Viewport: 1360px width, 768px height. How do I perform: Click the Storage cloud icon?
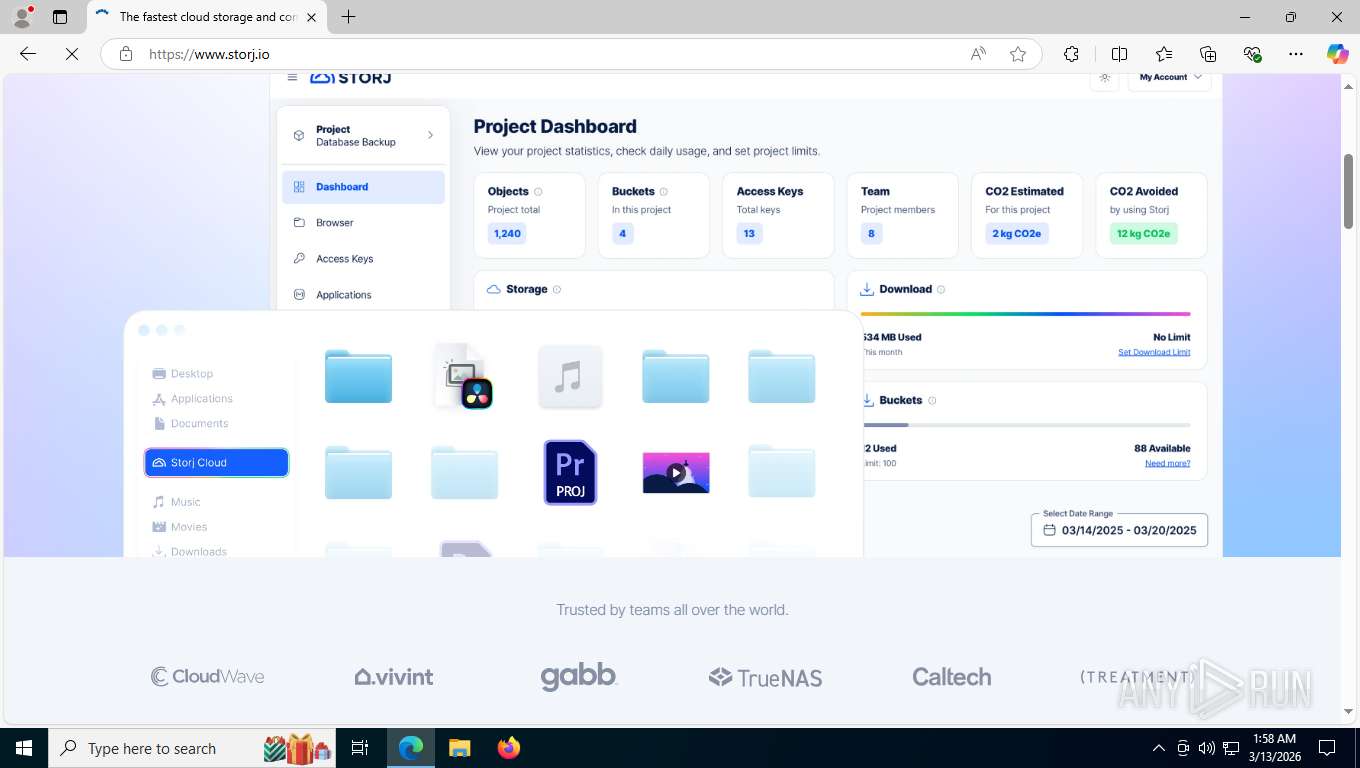click(x=493, y=289)
